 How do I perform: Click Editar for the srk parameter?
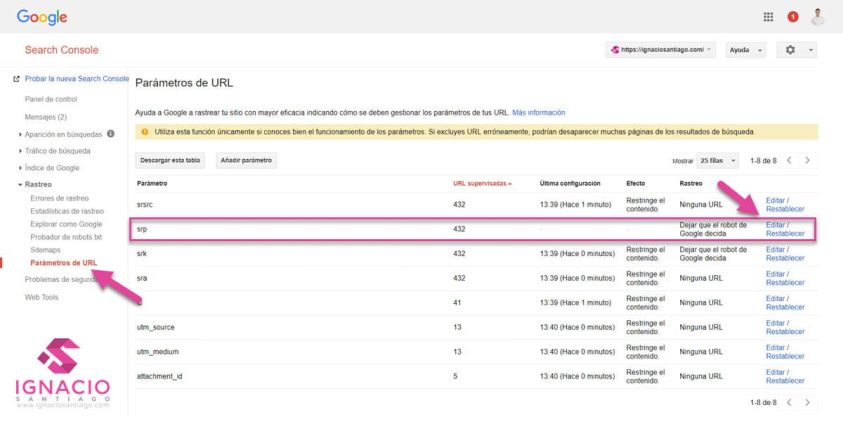point(775,249)
